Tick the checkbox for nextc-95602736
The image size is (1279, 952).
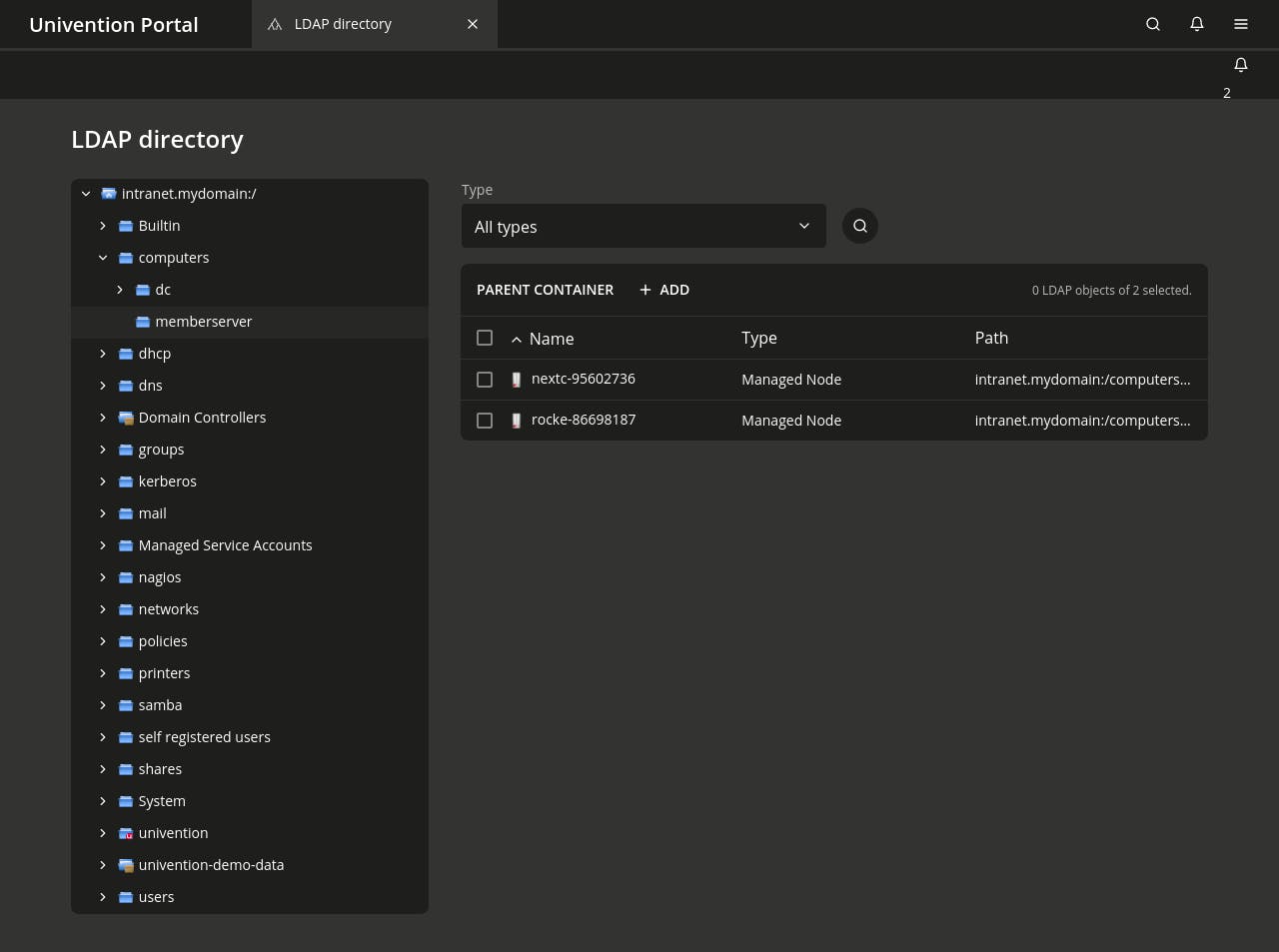click(485, 380)
